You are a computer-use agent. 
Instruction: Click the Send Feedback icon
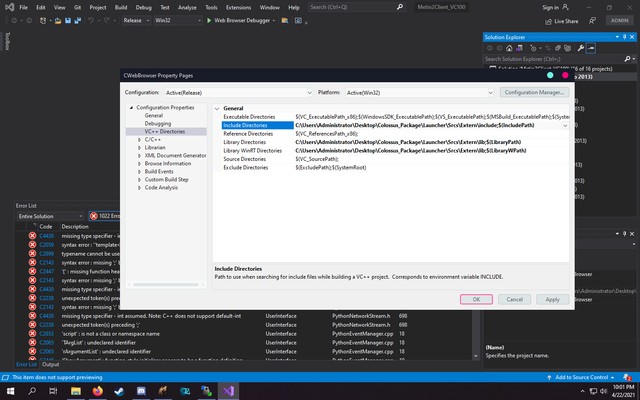click(x=592, y=20)
